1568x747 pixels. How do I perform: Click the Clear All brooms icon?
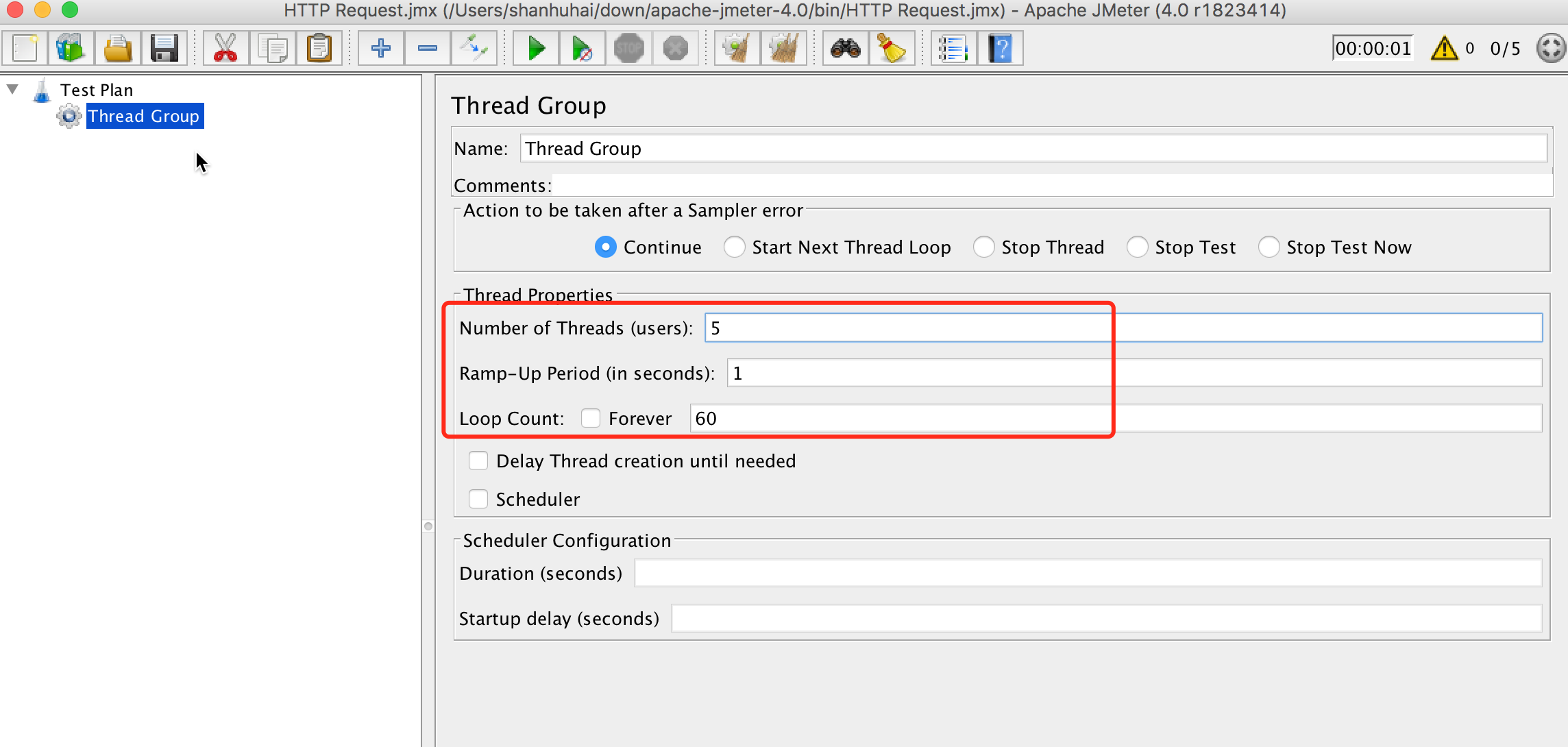(x=783, y=49)
